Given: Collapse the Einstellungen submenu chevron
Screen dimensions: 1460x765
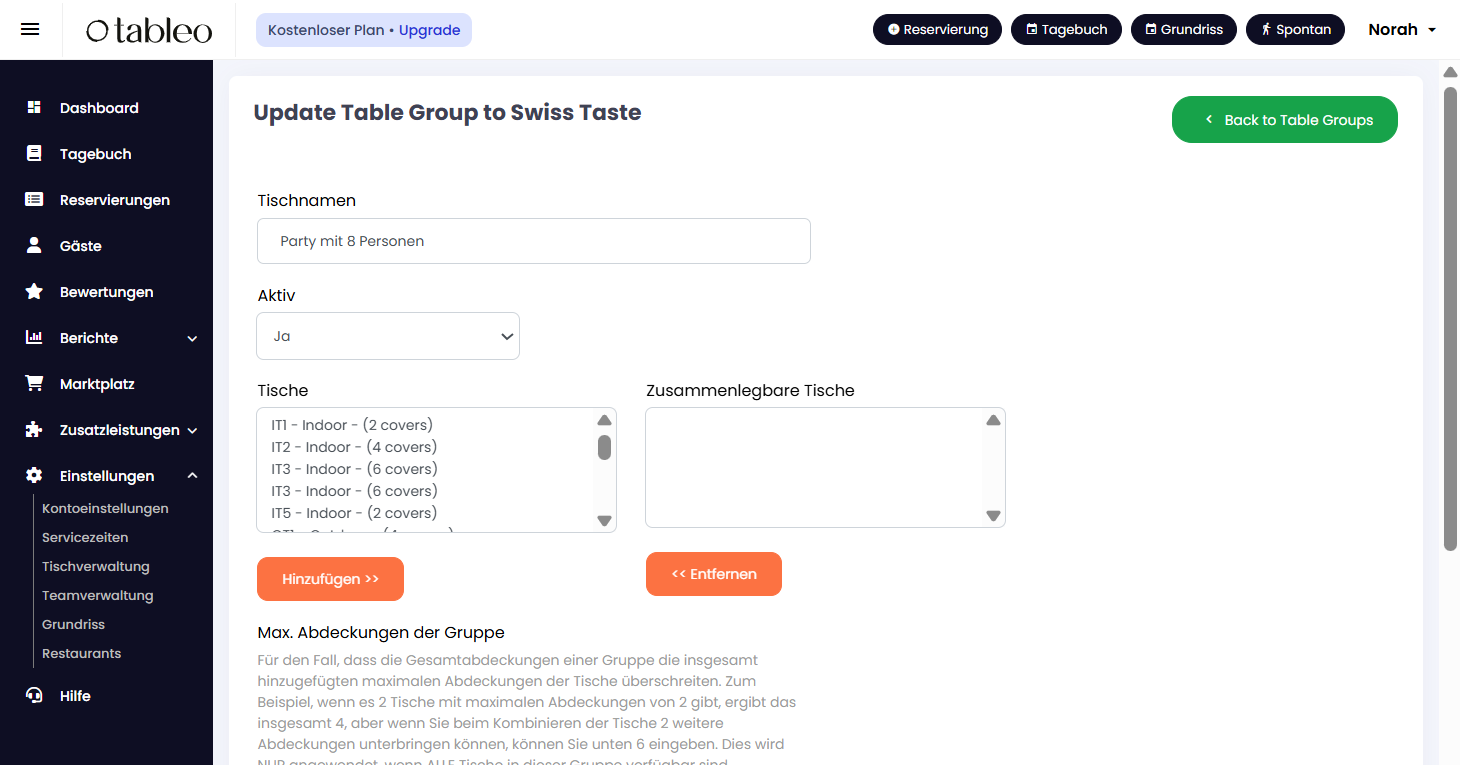Looking at the screenshot, I should [x=192, y=476].
